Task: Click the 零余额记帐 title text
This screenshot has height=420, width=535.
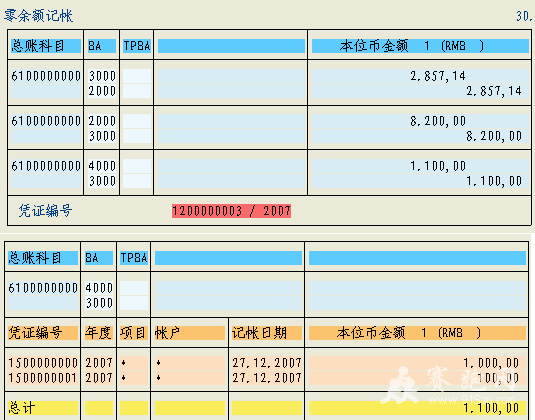Action: [x=39, y=16]
